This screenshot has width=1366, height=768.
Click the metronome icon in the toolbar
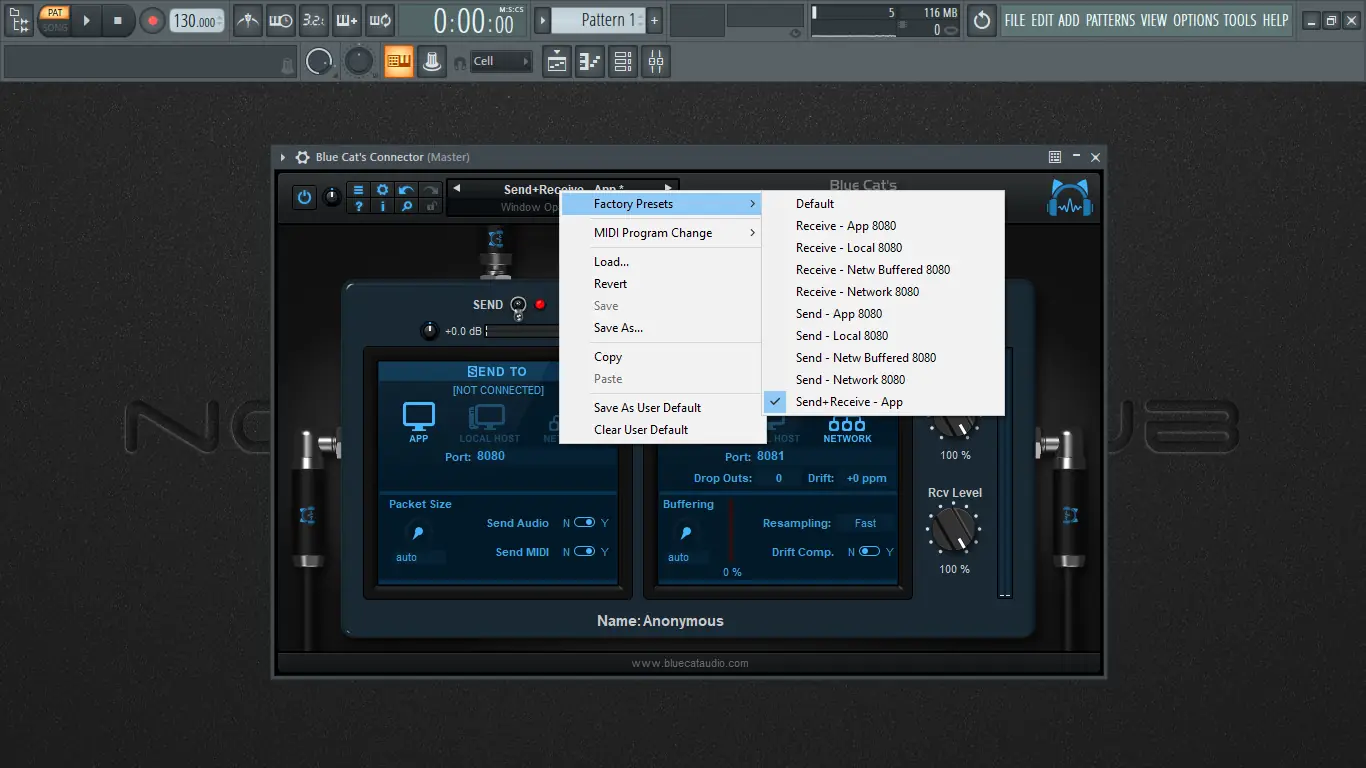(x=248, y=20)
